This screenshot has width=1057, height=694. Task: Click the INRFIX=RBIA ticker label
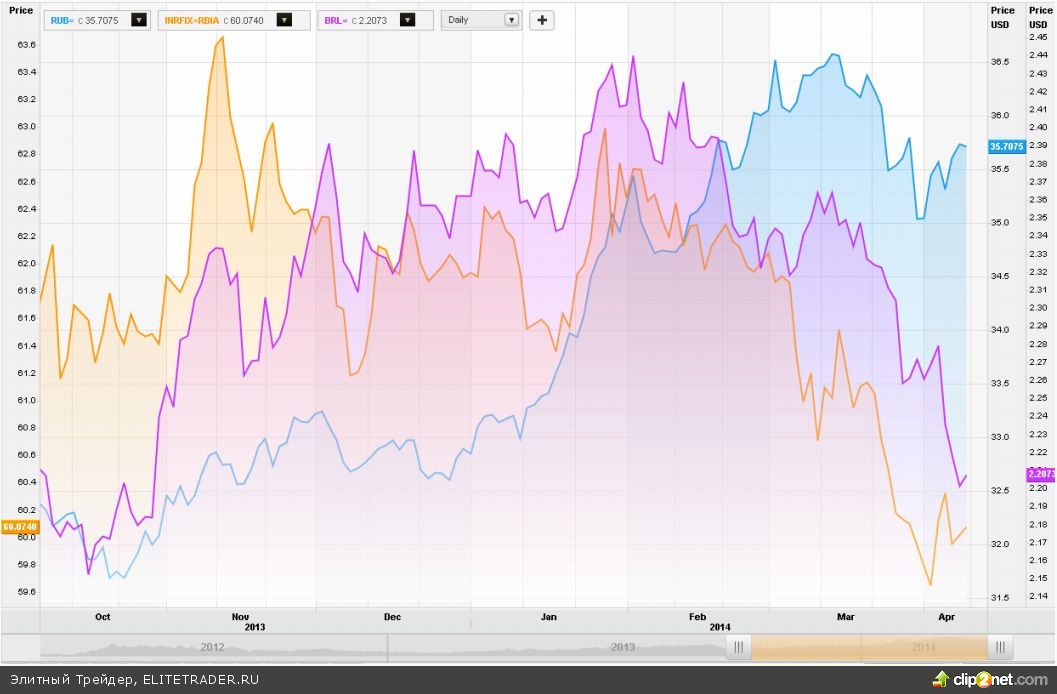(192, 20)
